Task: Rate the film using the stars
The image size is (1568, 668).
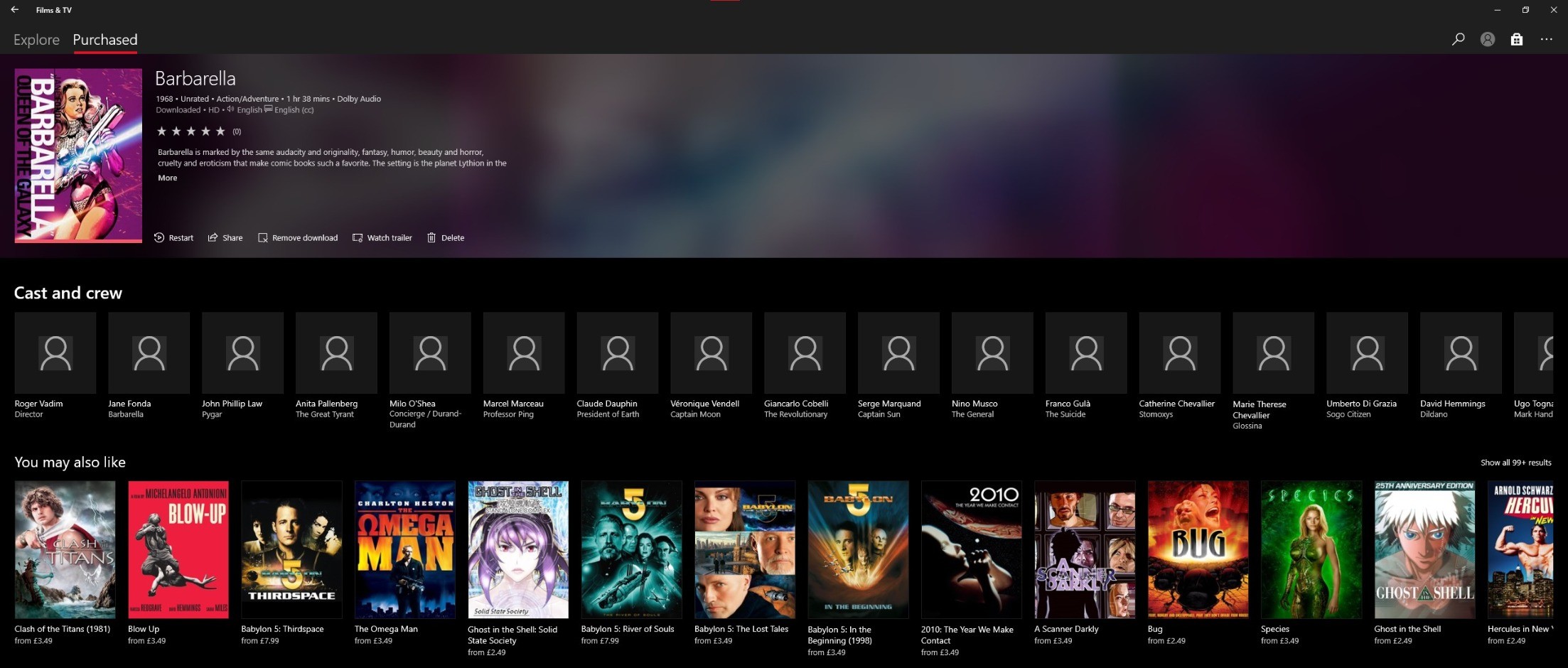Action: point(190,131)
